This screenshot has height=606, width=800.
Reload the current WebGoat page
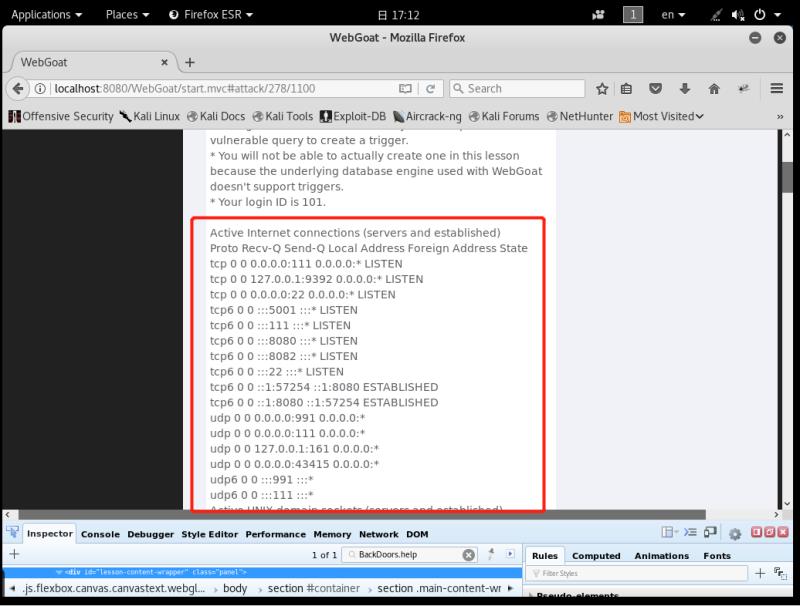(430, 89)
